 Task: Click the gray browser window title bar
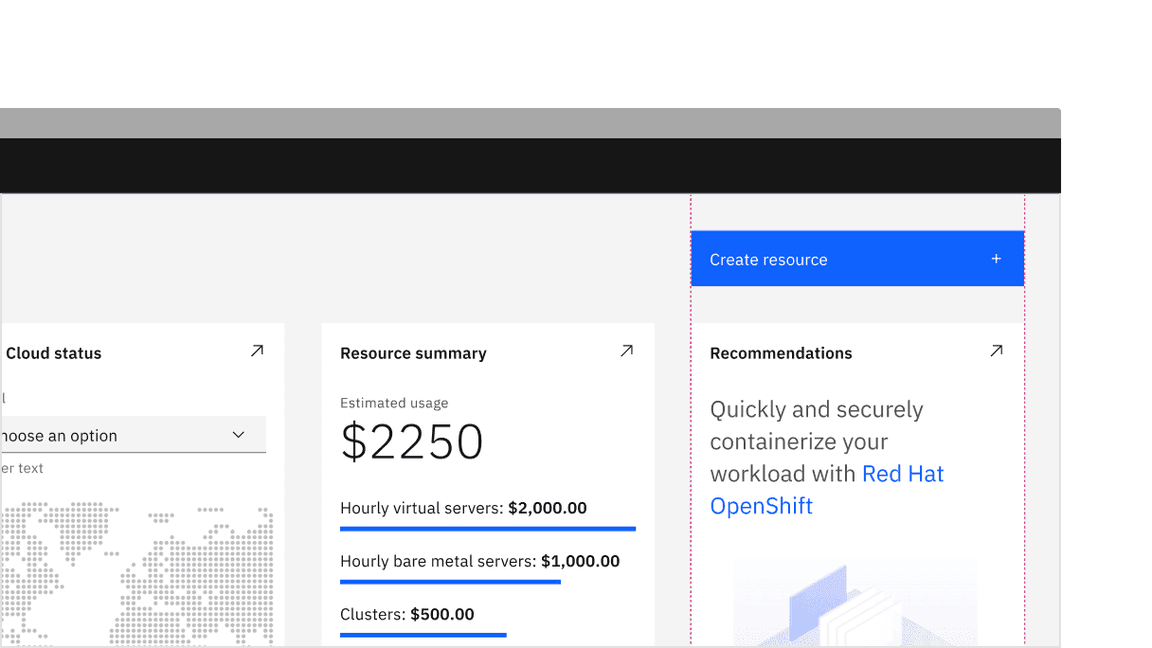(530, 123)
